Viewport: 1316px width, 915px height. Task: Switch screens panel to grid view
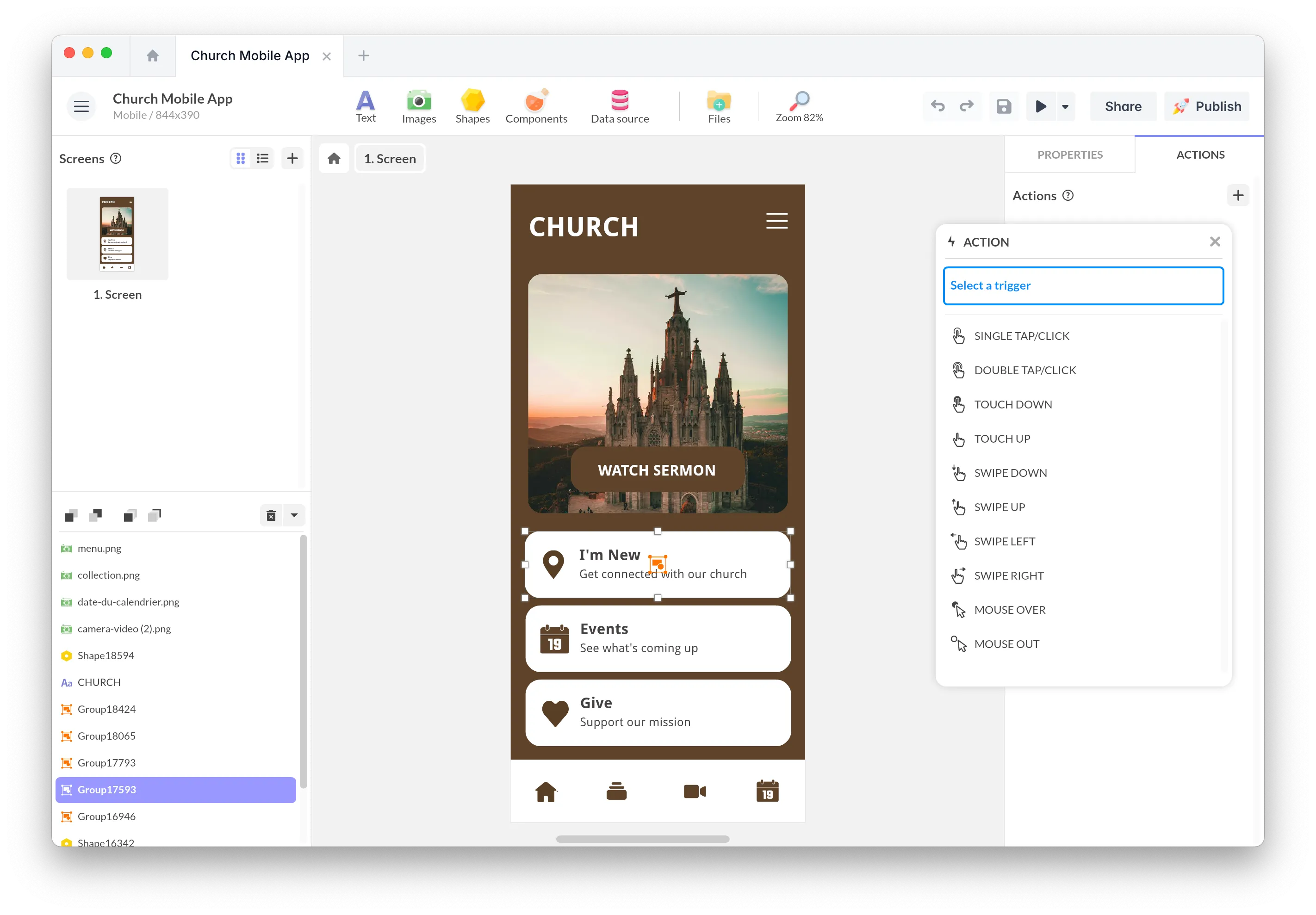click(x=241, y=158)
